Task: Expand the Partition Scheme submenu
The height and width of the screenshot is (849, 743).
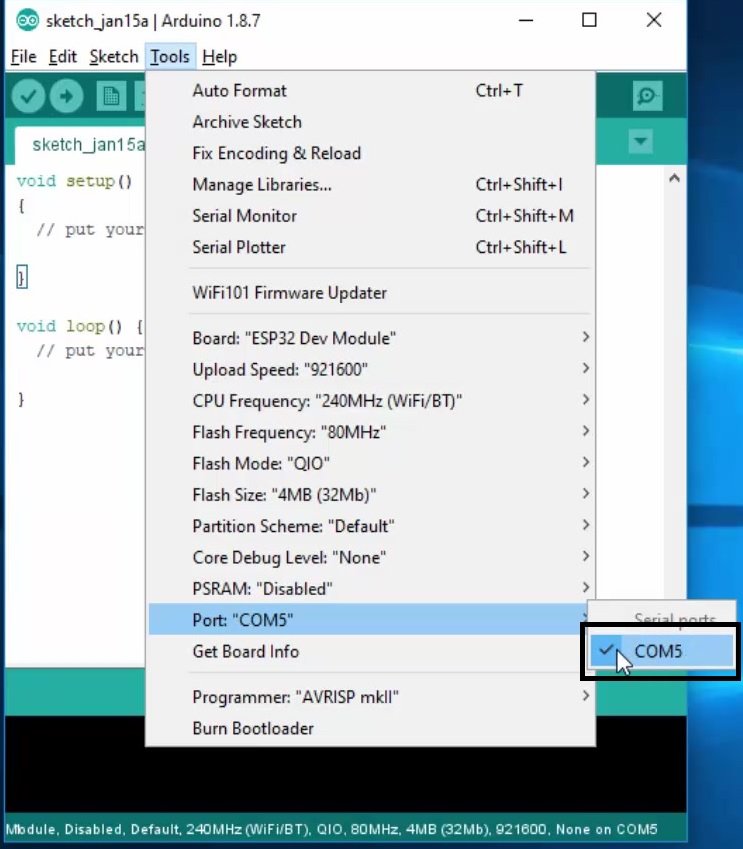Action: 372,526
